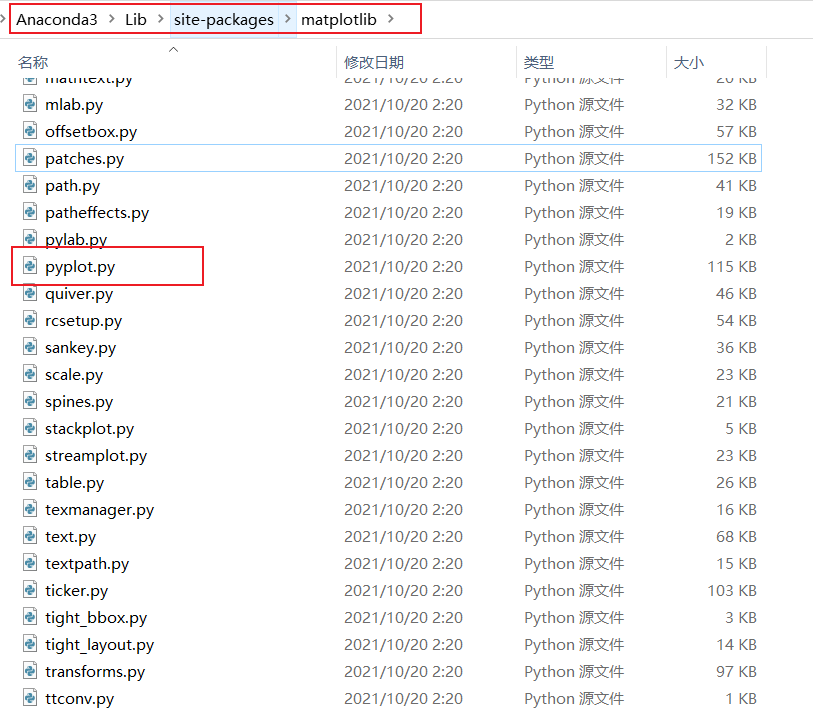The width and height of the screenshot is (813, 712).
Task: Click the scale.py file icon
Action: pos(30,373)
